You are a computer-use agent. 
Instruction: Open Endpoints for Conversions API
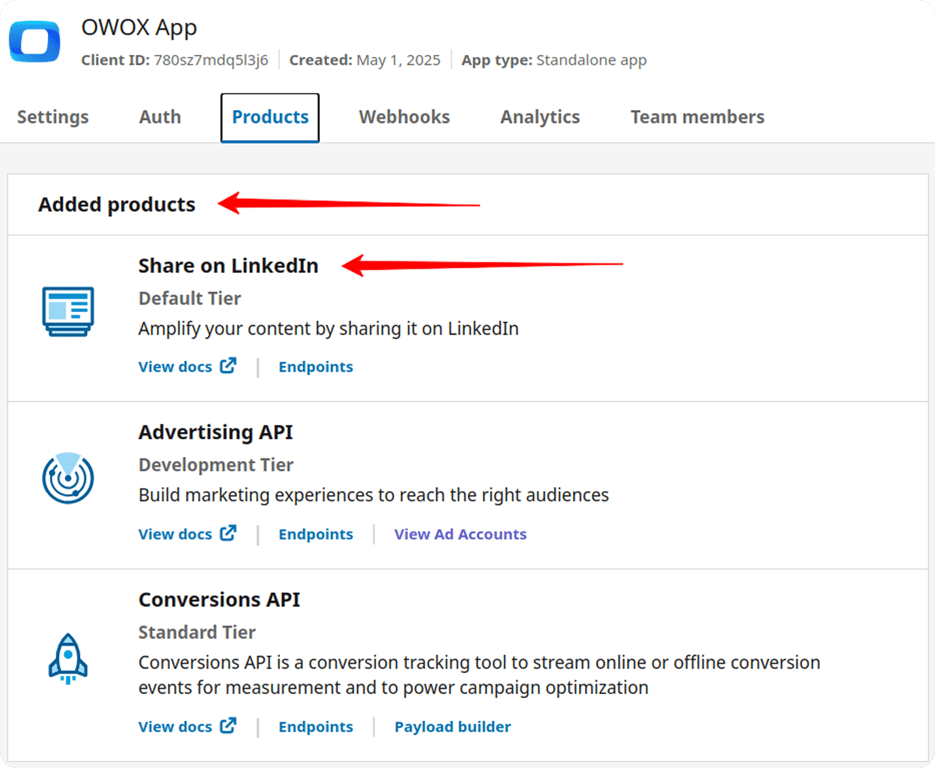point(316,727)
